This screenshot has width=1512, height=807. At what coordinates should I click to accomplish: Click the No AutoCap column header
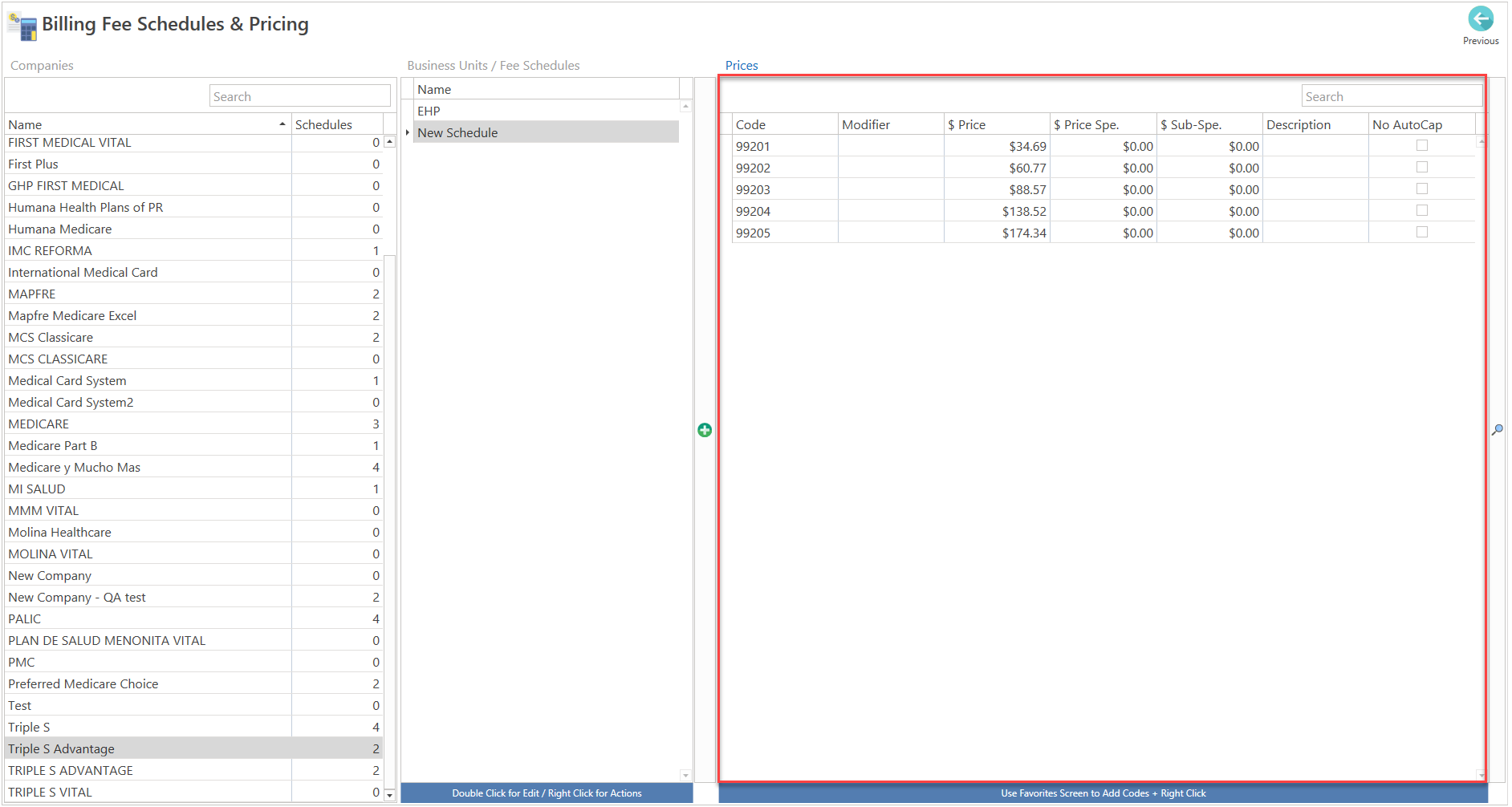point(1421,124)
